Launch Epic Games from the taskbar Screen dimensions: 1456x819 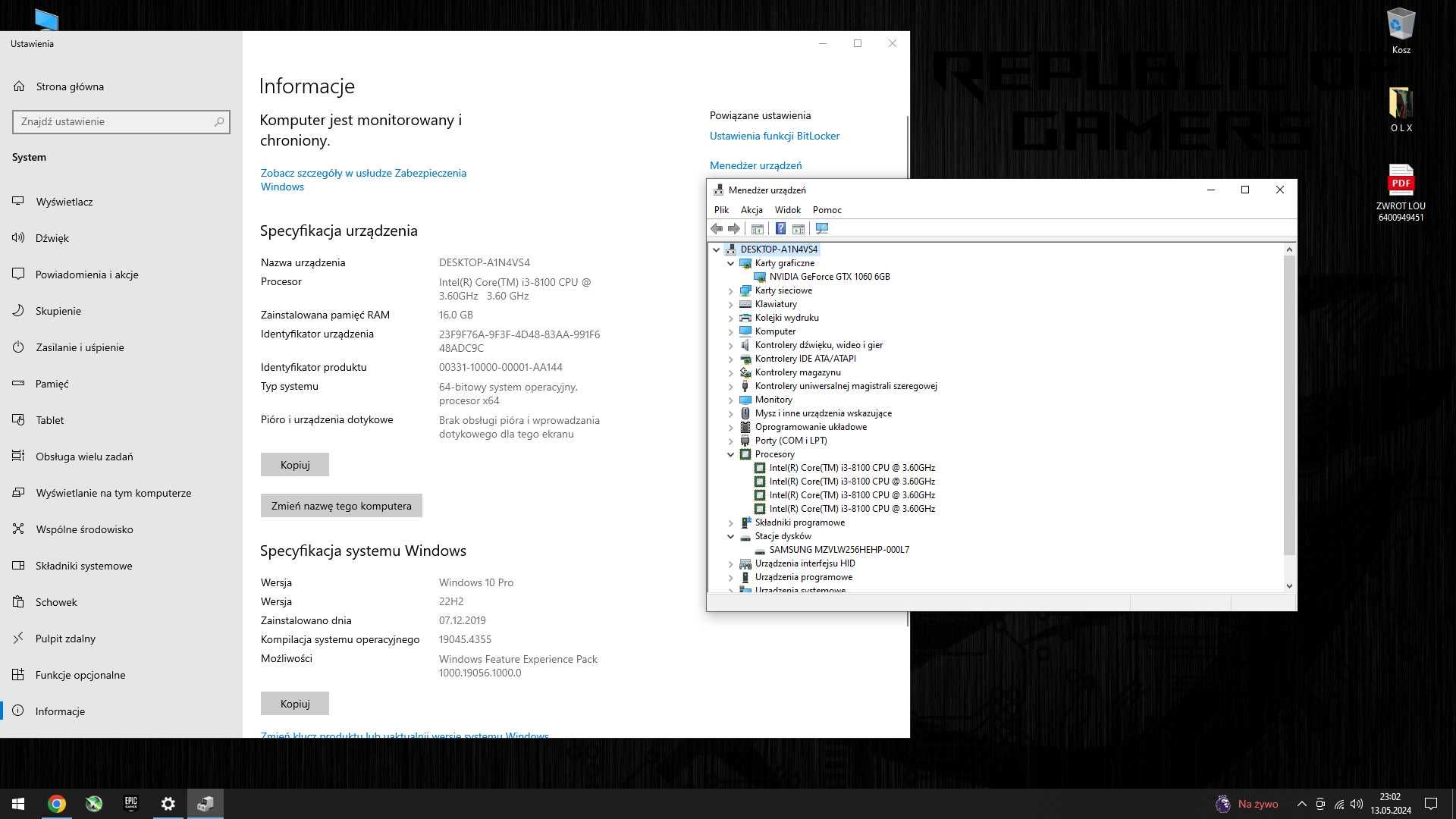(131, 804)
